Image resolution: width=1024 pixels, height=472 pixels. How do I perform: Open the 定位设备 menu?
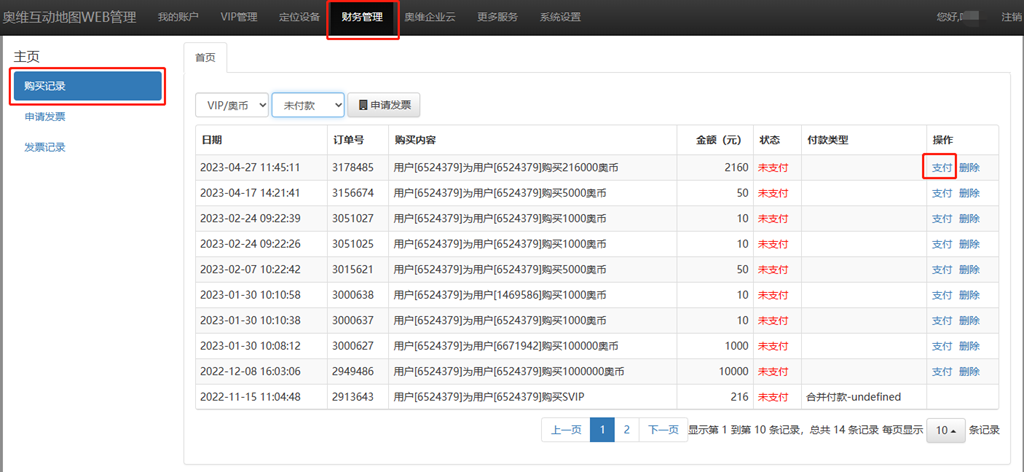click(299, 17)
